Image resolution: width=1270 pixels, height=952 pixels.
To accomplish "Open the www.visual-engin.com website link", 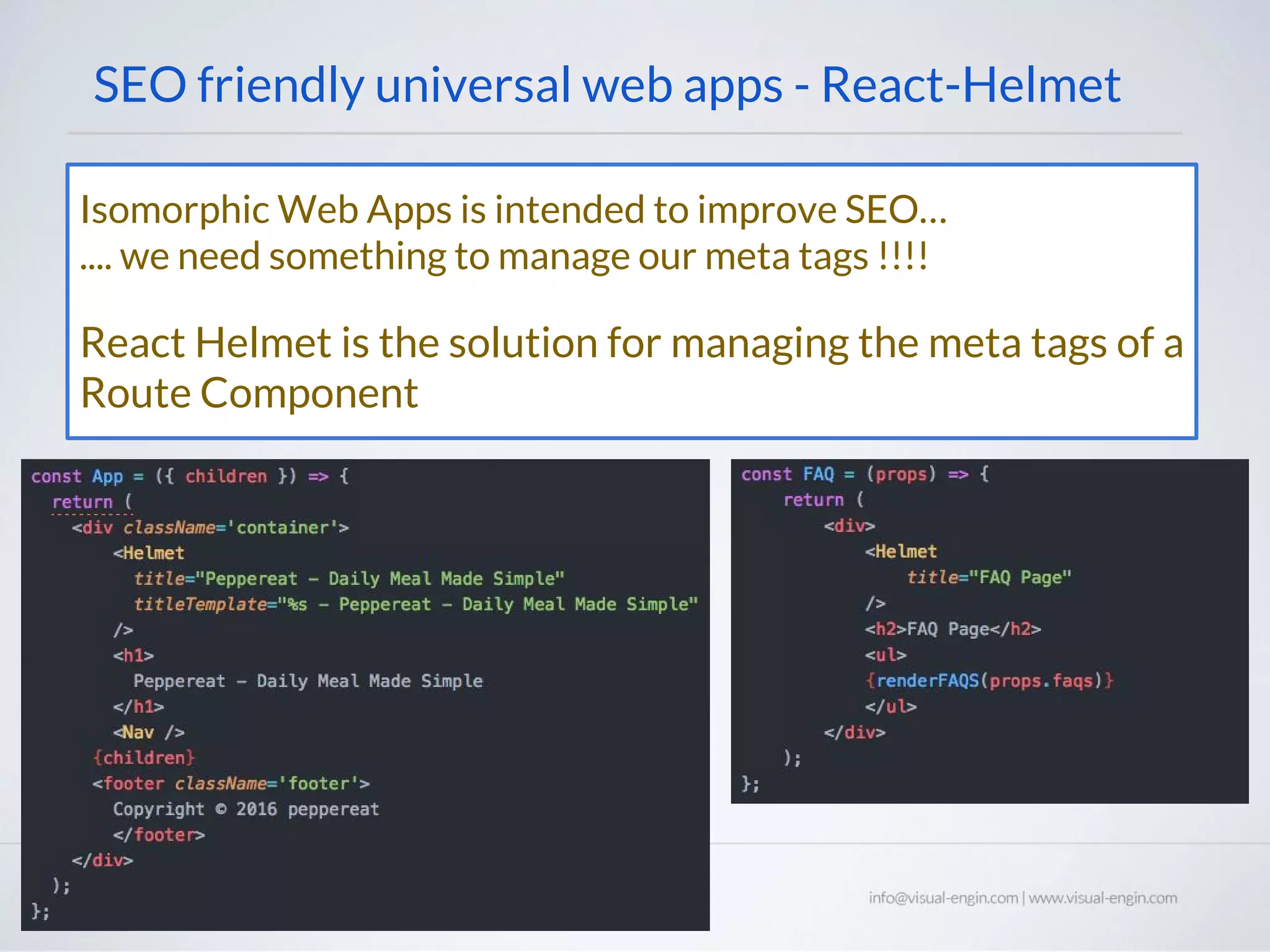I will [x=1103, y=898].
